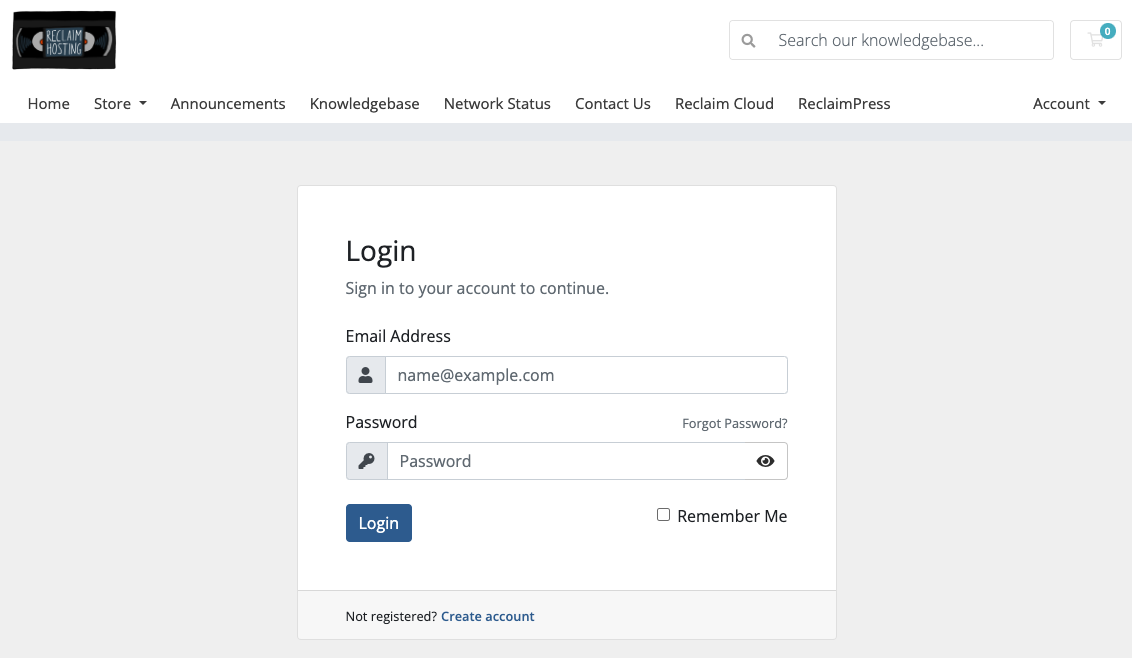Open the Account dropdown menu

click(1069, 103)
